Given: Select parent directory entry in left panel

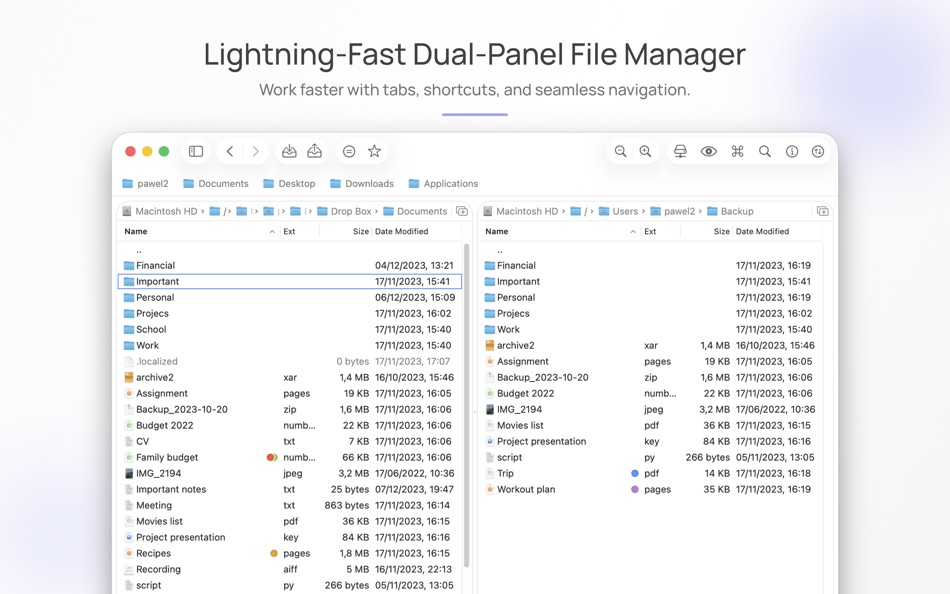Looking at the screenshot, I should pos(290,250).
